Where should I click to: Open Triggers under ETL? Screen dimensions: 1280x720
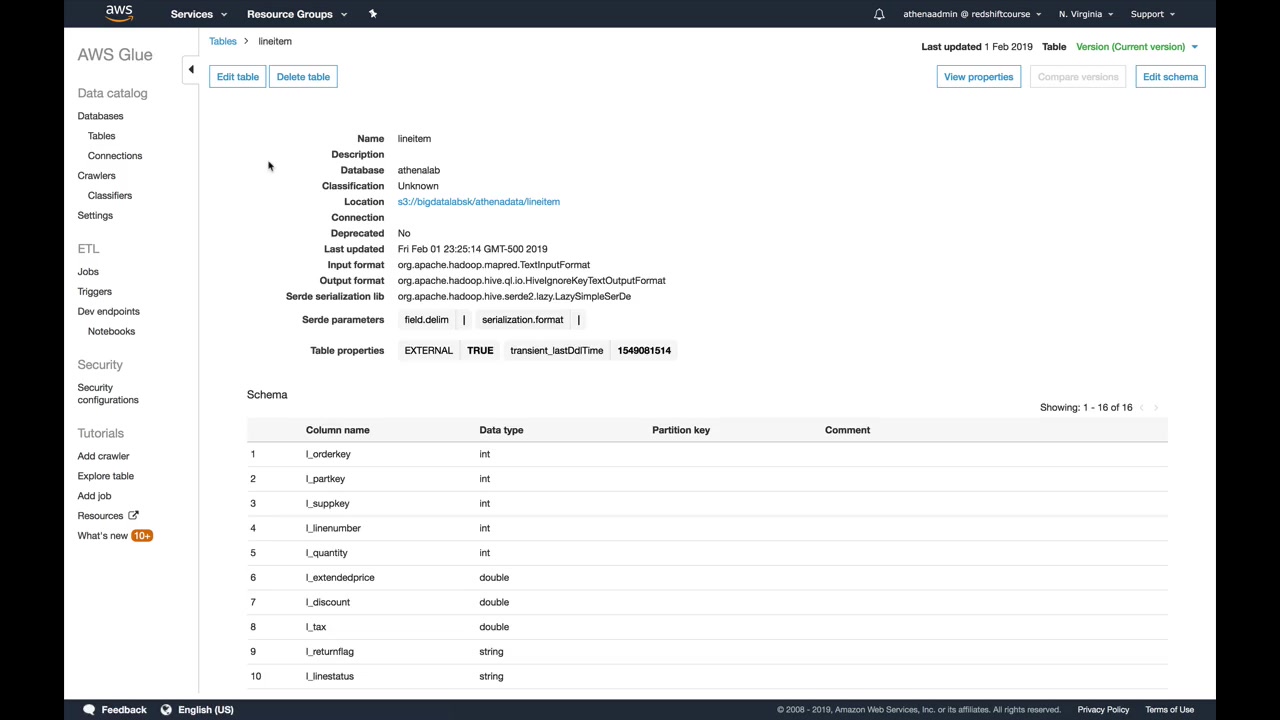click(94, 292)
